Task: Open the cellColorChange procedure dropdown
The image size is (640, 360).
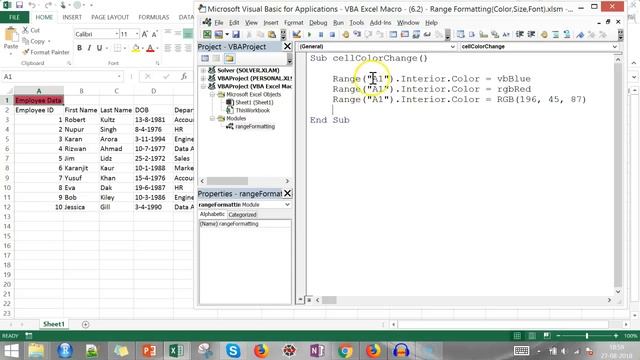Action: point(614,47)
